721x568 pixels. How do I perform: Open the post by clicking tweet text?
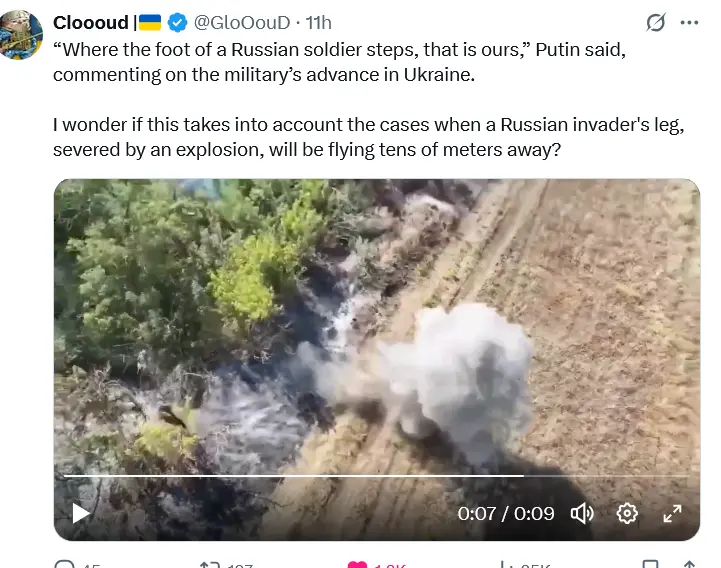[x=368, y=100]
